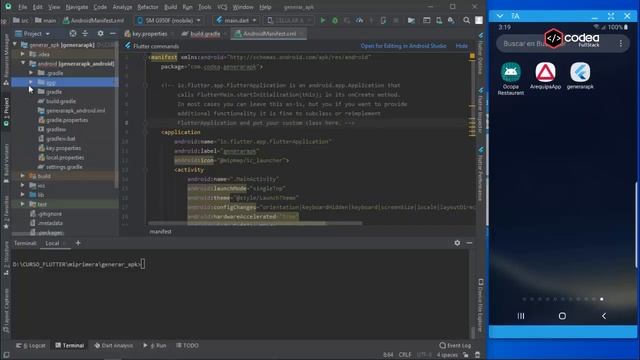Viewport: 640px width, 360px height.
Task: Expand the .gradle folder
Action: (x=31, y=73)
